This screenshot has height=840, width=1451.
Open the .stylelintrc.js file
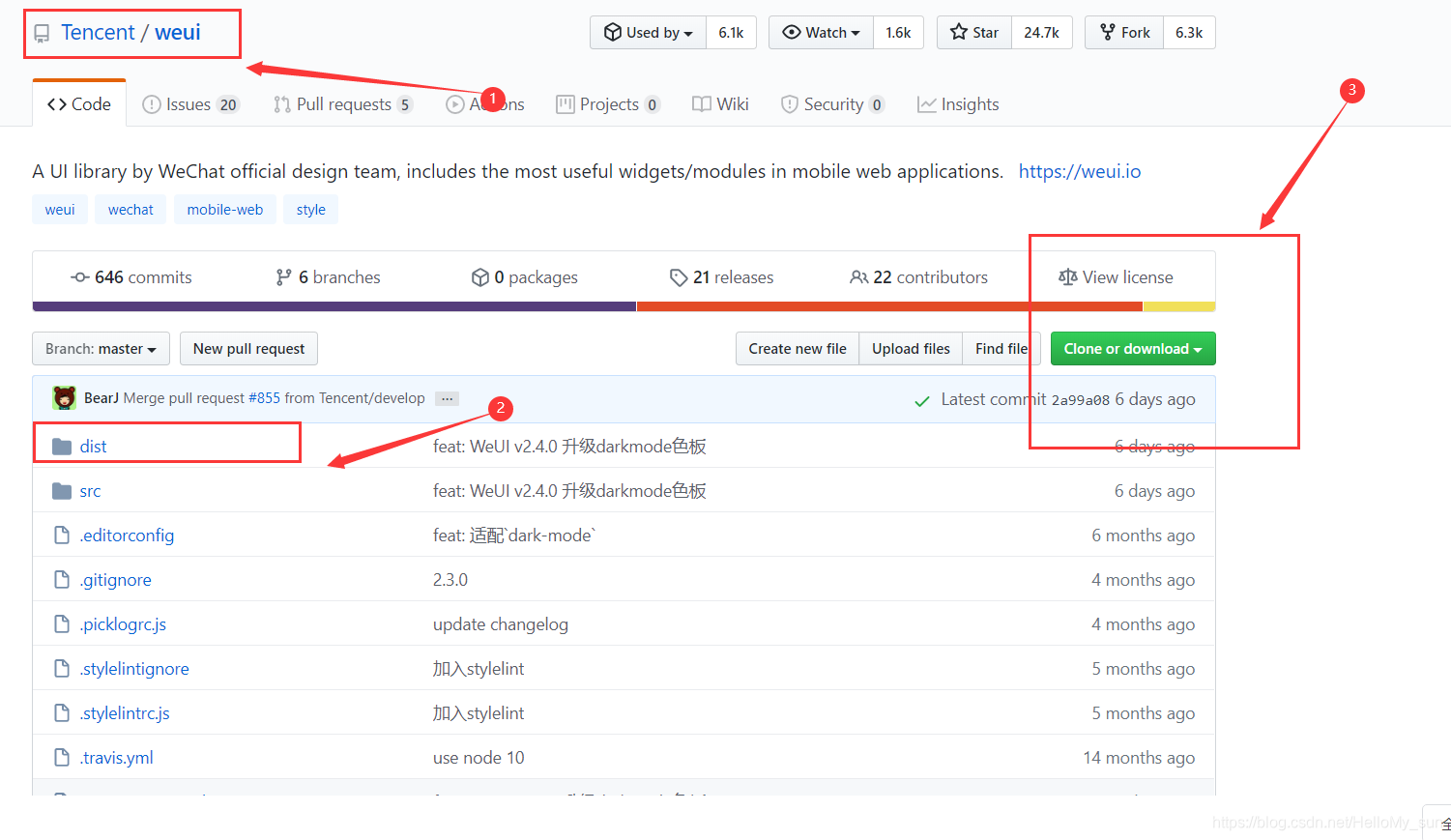[125, 713]
